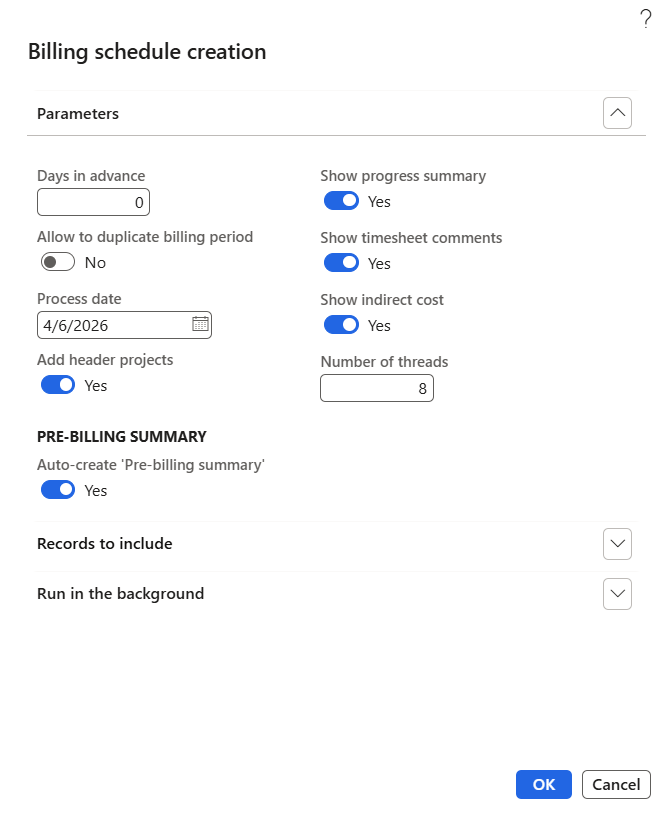This screenshot has height=826, width=664.
Task: Click the Process date input field
Action: pyautogui.click(x=112, y=325)
